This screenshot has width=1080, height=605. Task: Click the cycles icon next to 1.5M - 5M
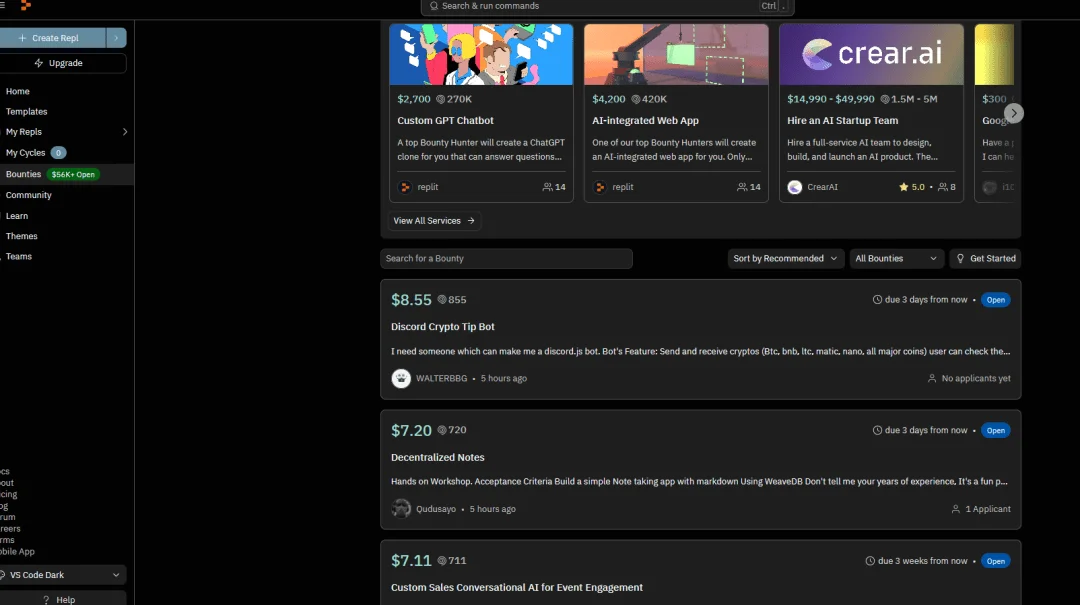click(x=885, y=99)
